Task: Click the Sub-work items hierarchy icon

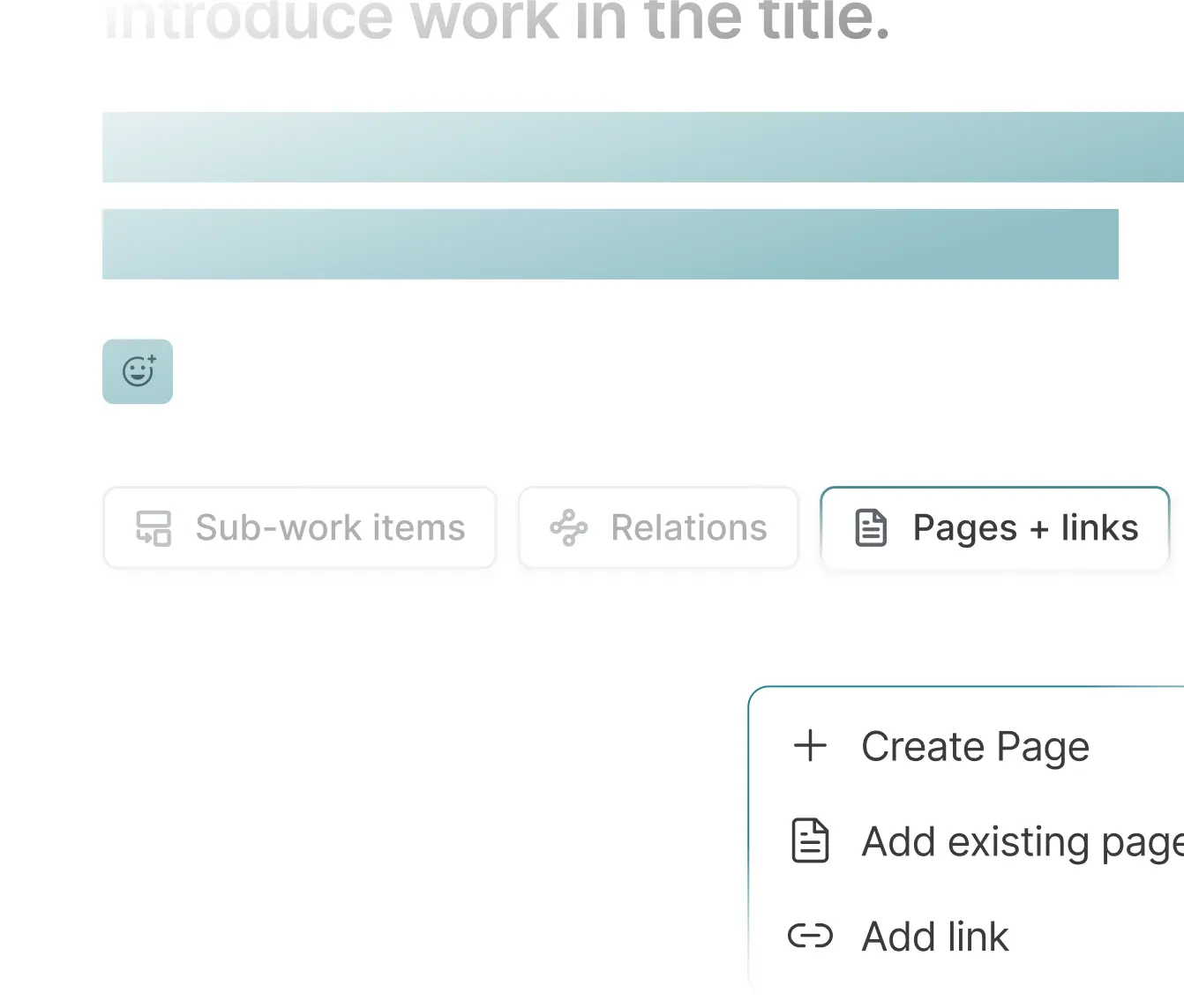Action: coord(154,528)
